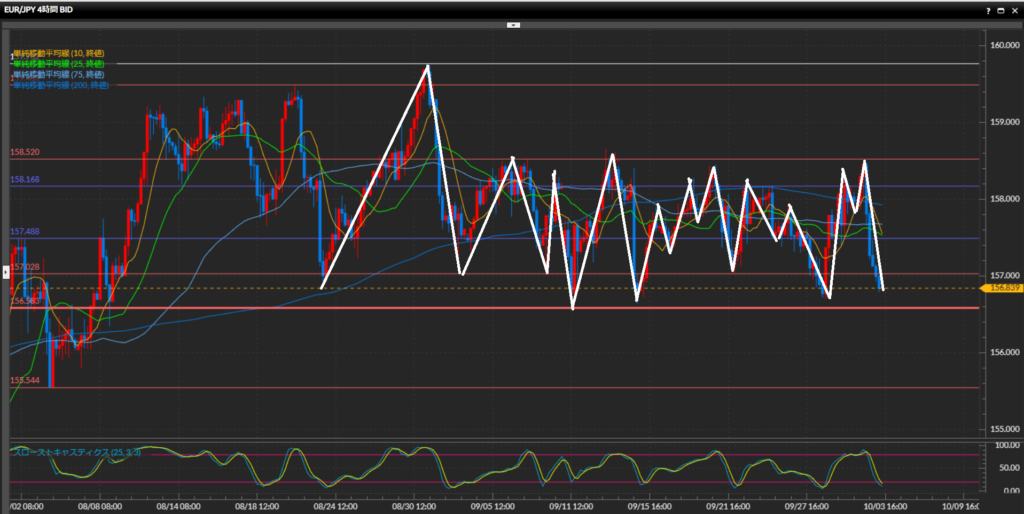The height and width of the screenshot is (514, 1024).
Task: Select the 155.544 support line label
Action: click(x=25, y=381)
